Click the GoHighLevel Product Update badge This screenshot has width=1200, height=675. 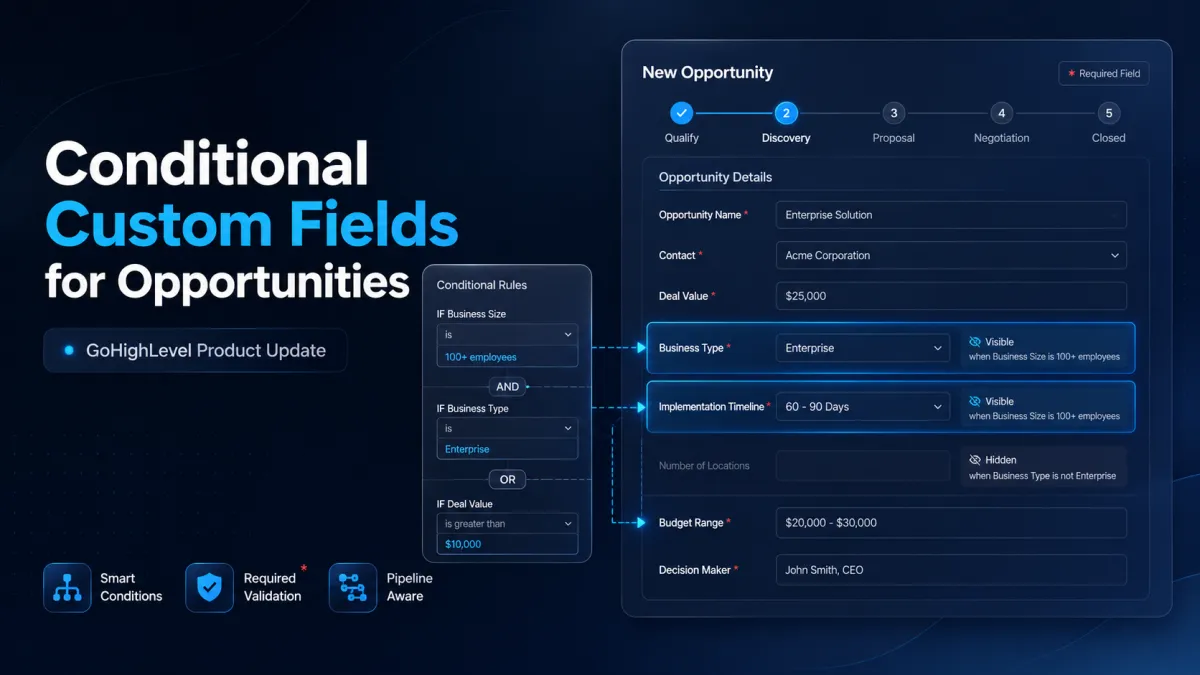coord(195,351)
